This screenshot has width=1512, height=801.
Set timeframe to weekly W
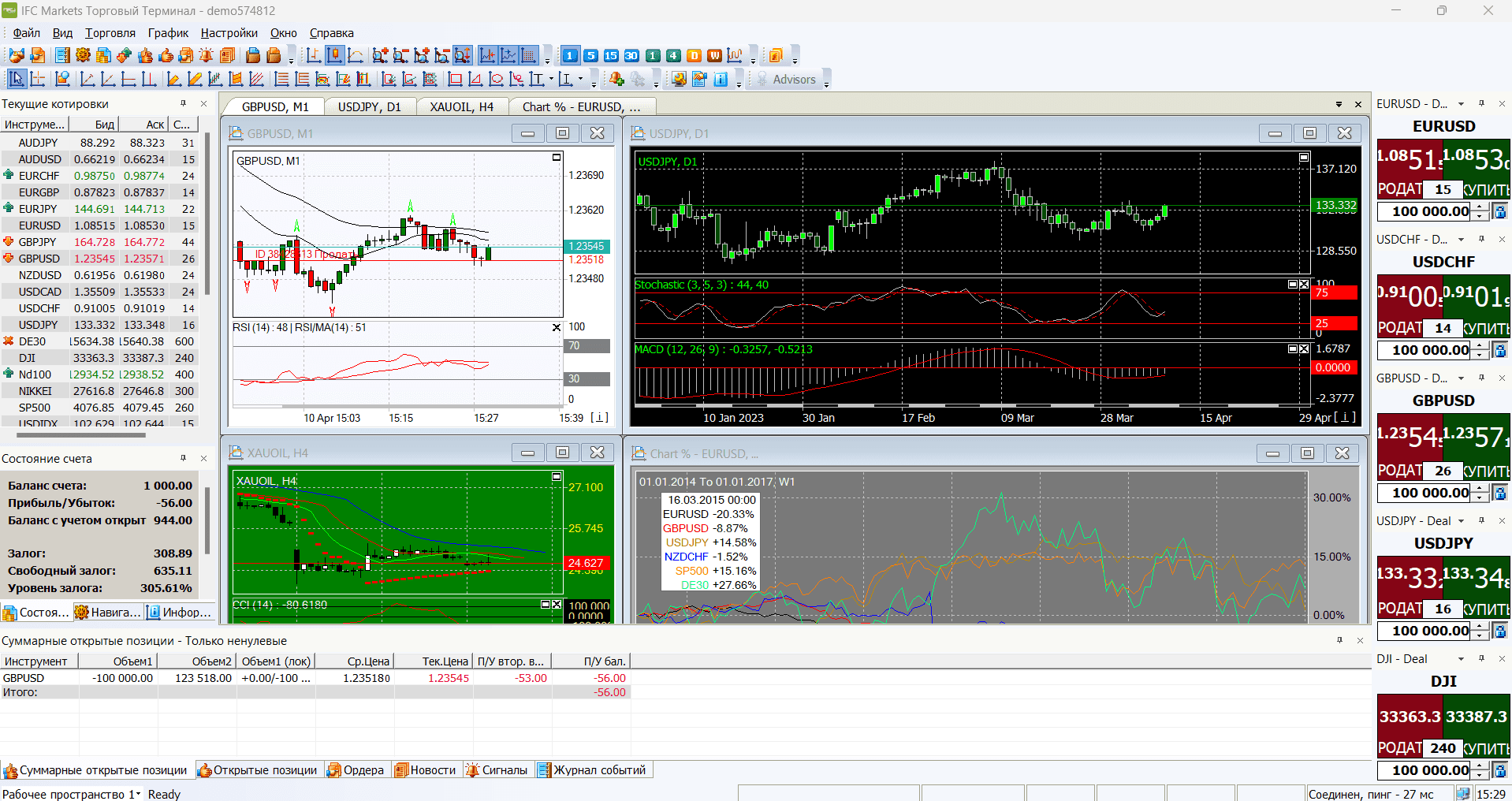coord(714,55)
